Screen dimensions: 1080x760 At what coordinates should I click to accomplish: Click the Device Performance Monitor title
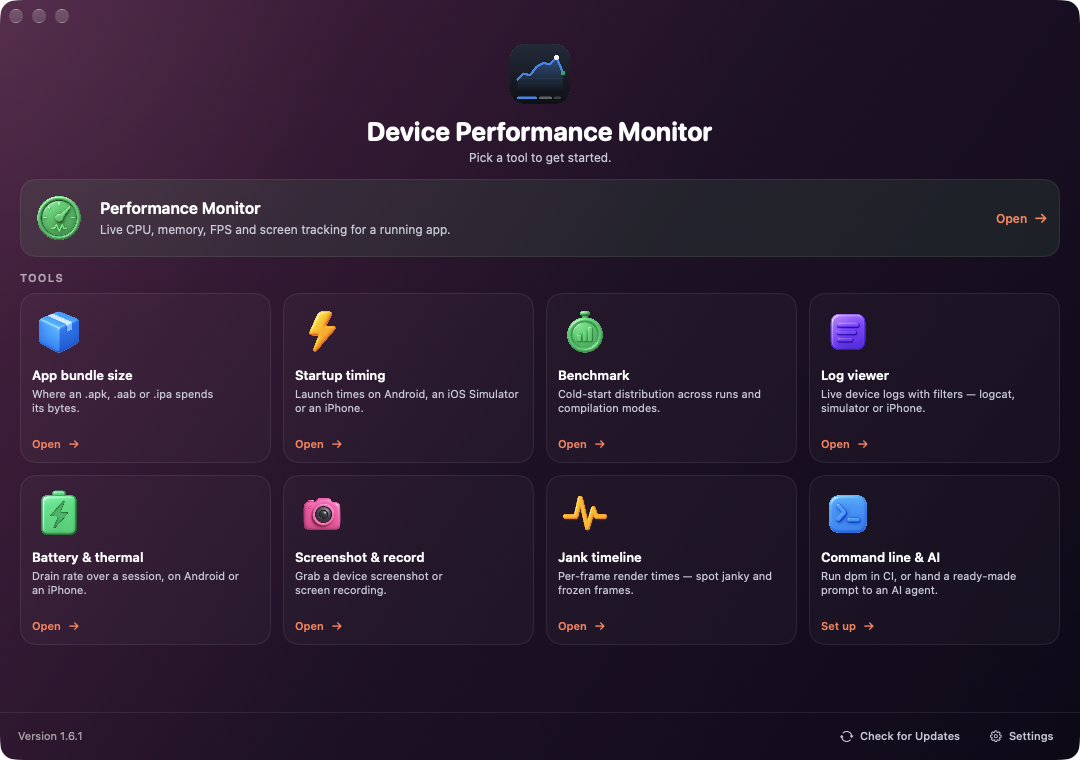(539, 132)
